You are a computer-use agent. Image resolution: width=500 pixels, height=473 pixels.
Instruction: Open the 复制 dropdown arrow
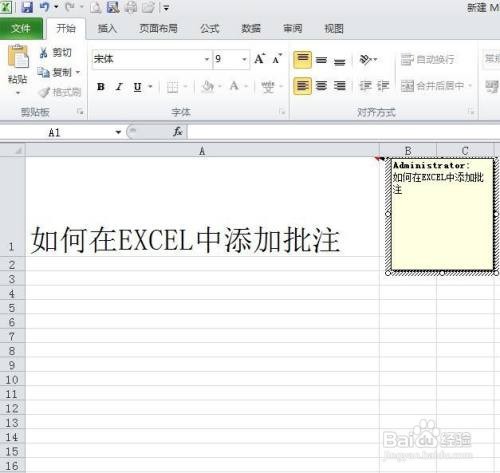[x=78, y=72]
